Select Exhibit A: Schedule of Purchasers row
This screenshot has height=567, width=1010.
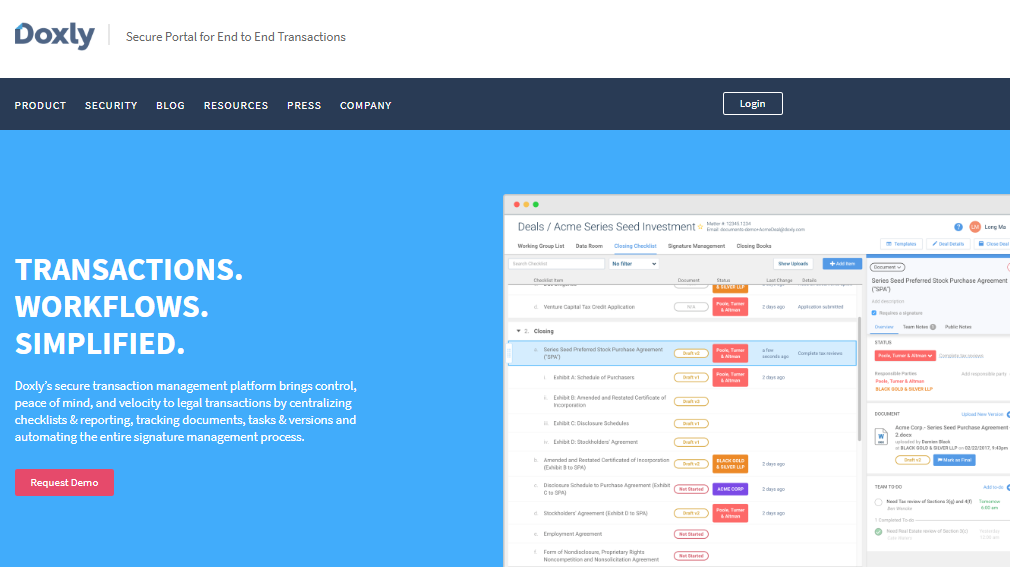click(x=683, y=378)
